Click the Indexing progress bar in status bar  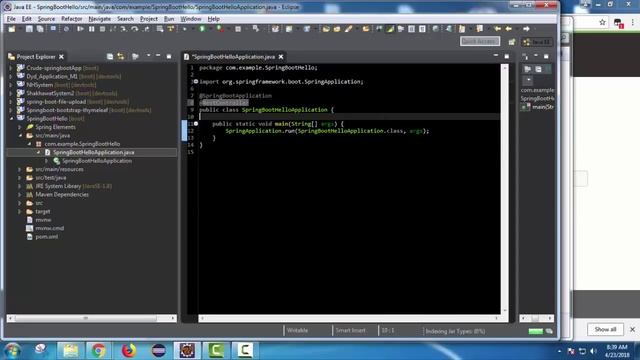(536, 331)
